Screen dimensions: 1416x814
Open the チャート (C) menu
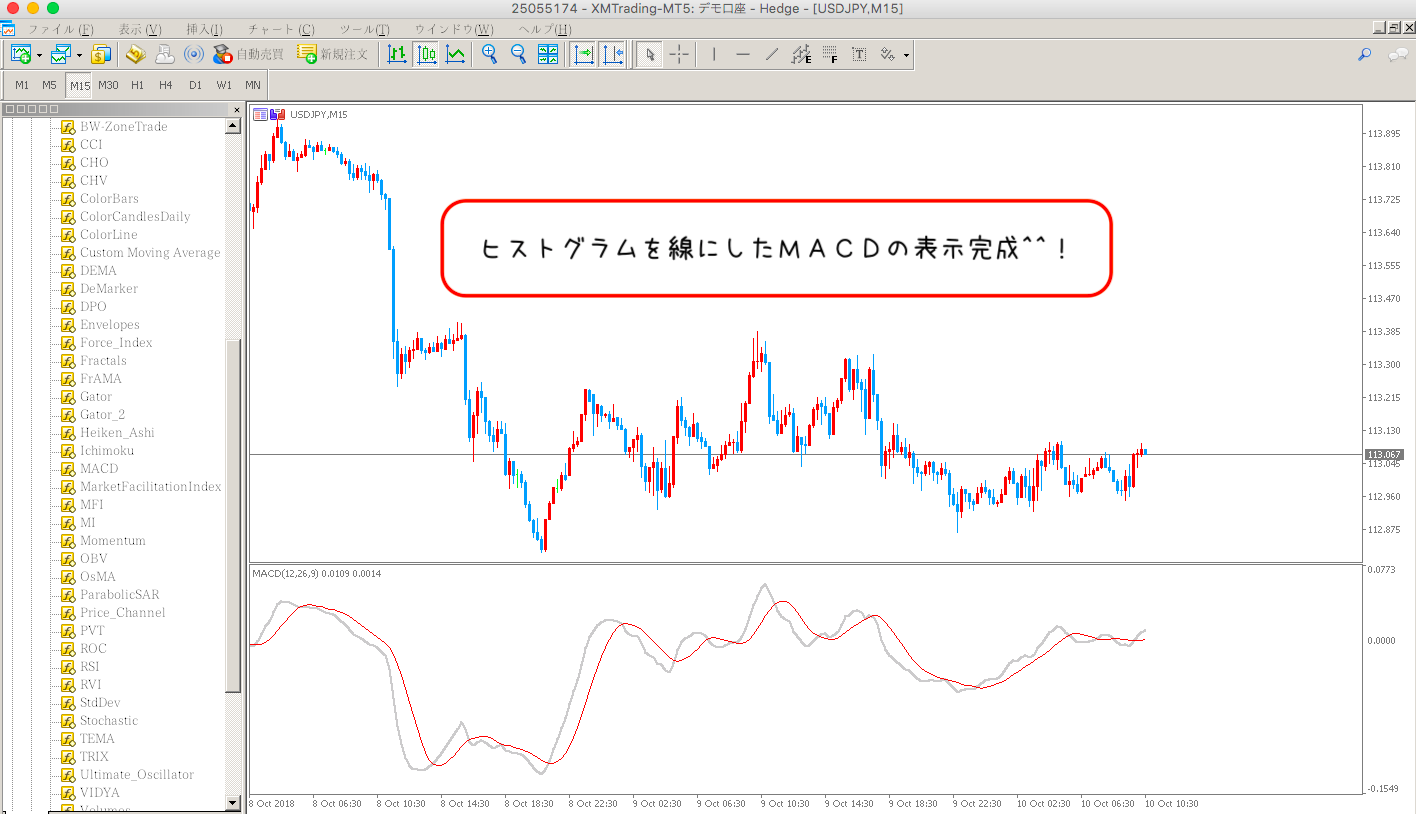[x=280, y=29]
